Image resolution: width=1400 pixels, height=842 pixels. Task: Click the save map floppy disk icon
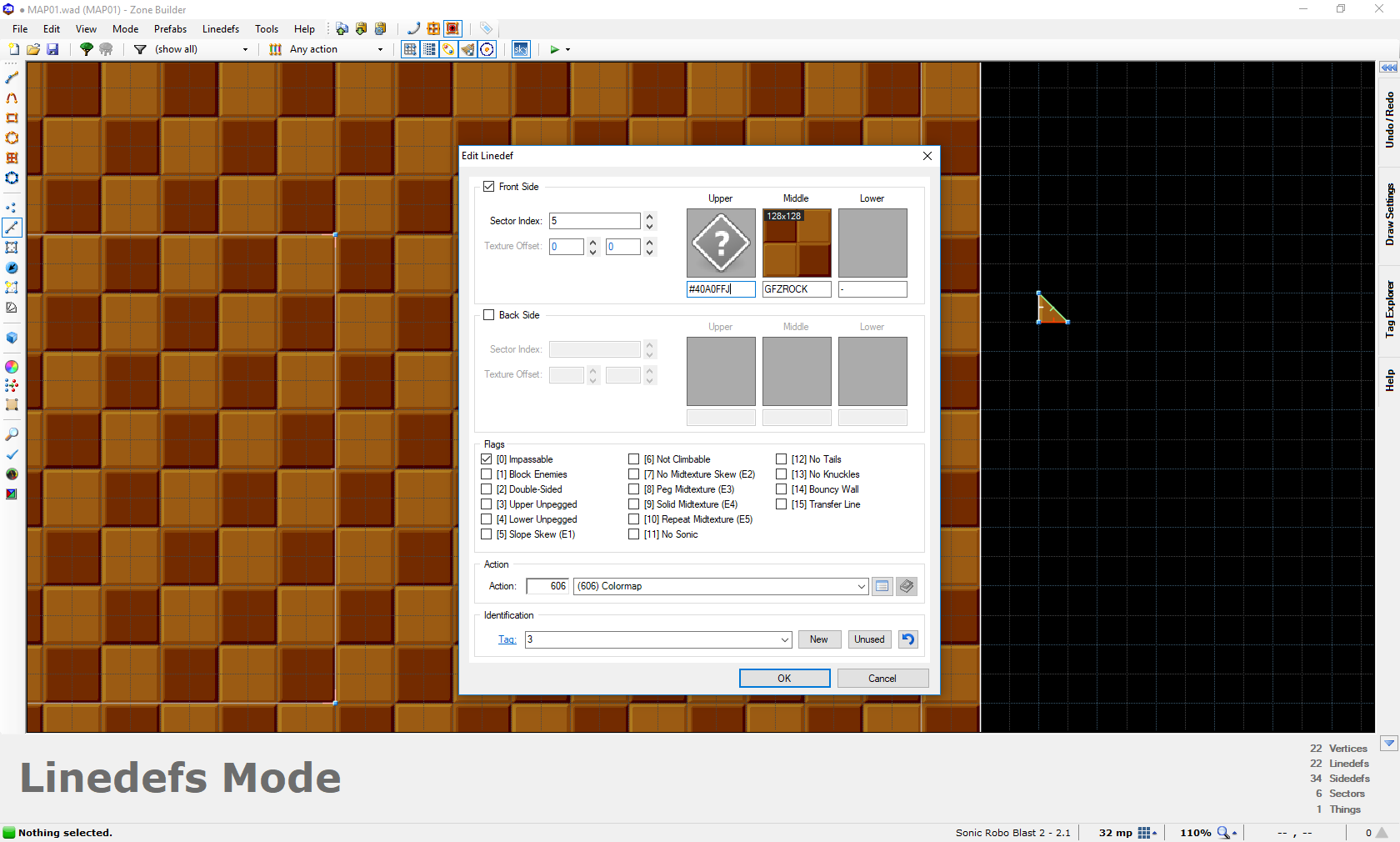52,49
